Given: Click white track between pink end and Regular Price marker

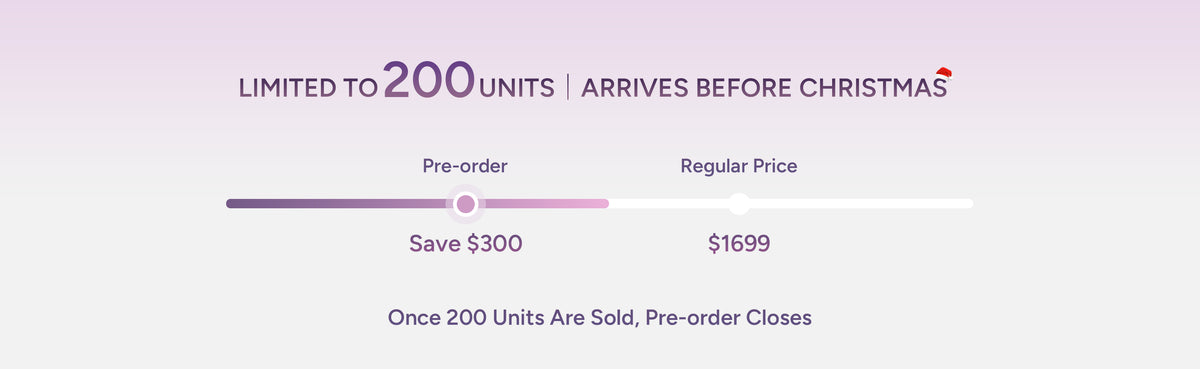Looking at the screenshot, I should (x=668, y=204).
